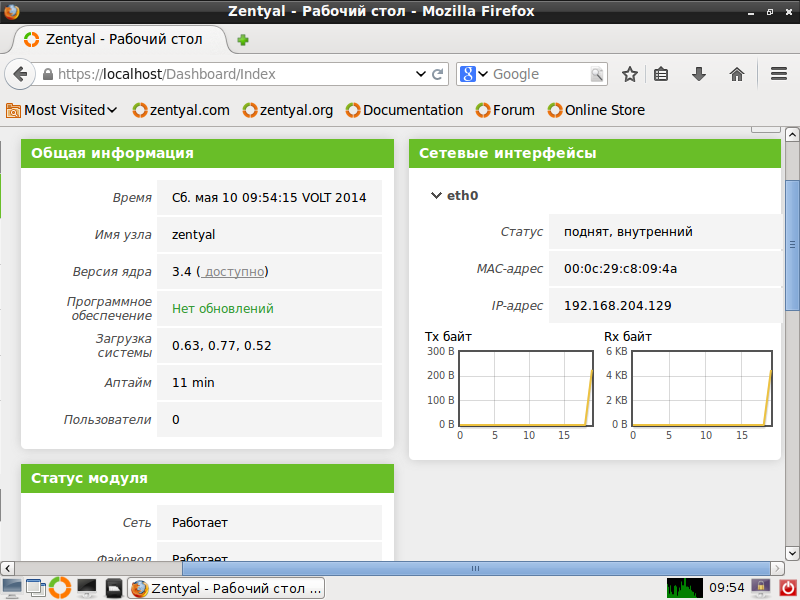Click the hostname value zentyal
The image size is (800, 600).
click(x=193, y=235)
